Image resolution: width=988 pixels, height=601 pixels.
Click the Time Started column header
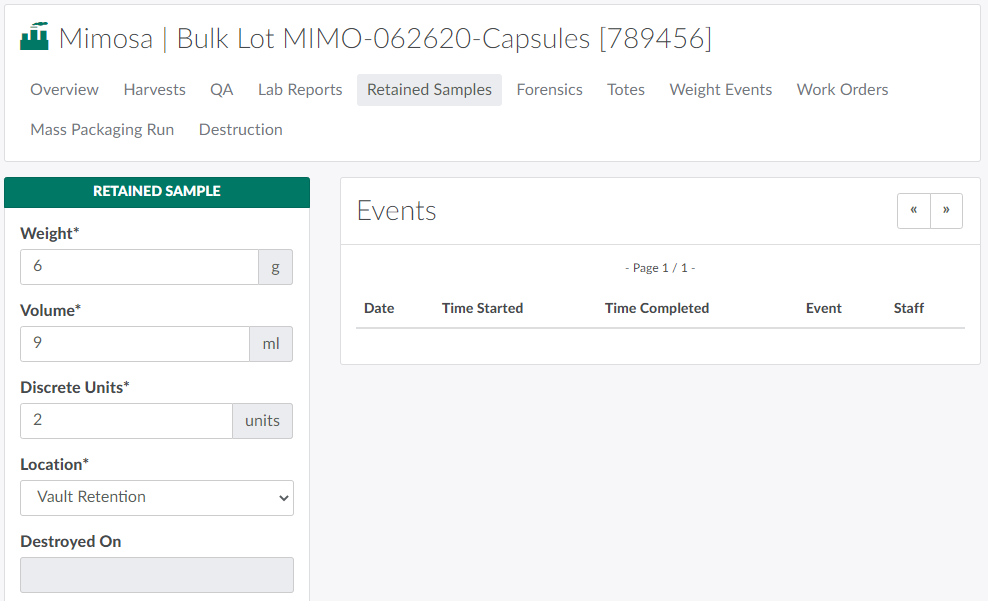(x=482, y=309)
